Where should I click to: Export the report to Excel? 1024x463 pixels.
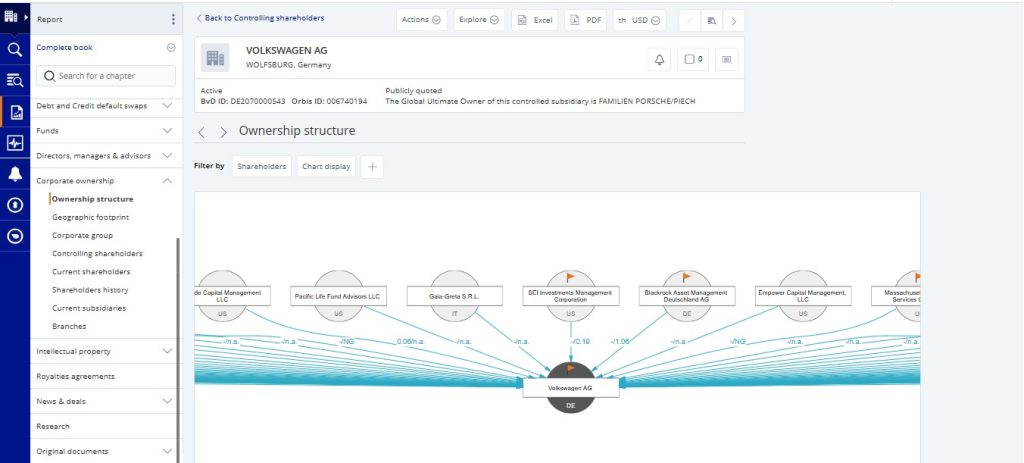click(x=535, y=20)
